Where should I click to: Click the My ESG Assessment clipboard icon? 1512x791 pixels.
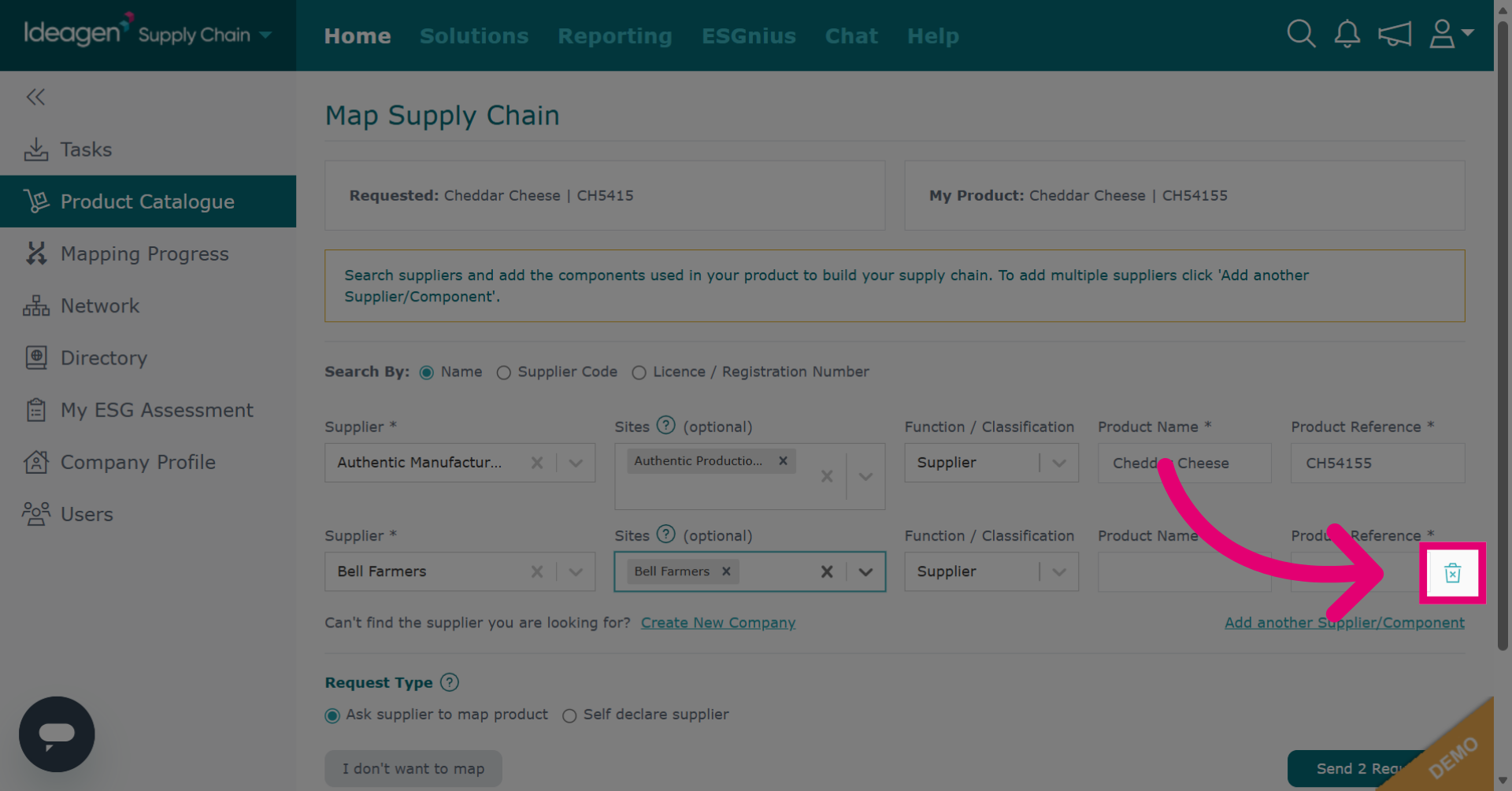click(x=36, y=410)
